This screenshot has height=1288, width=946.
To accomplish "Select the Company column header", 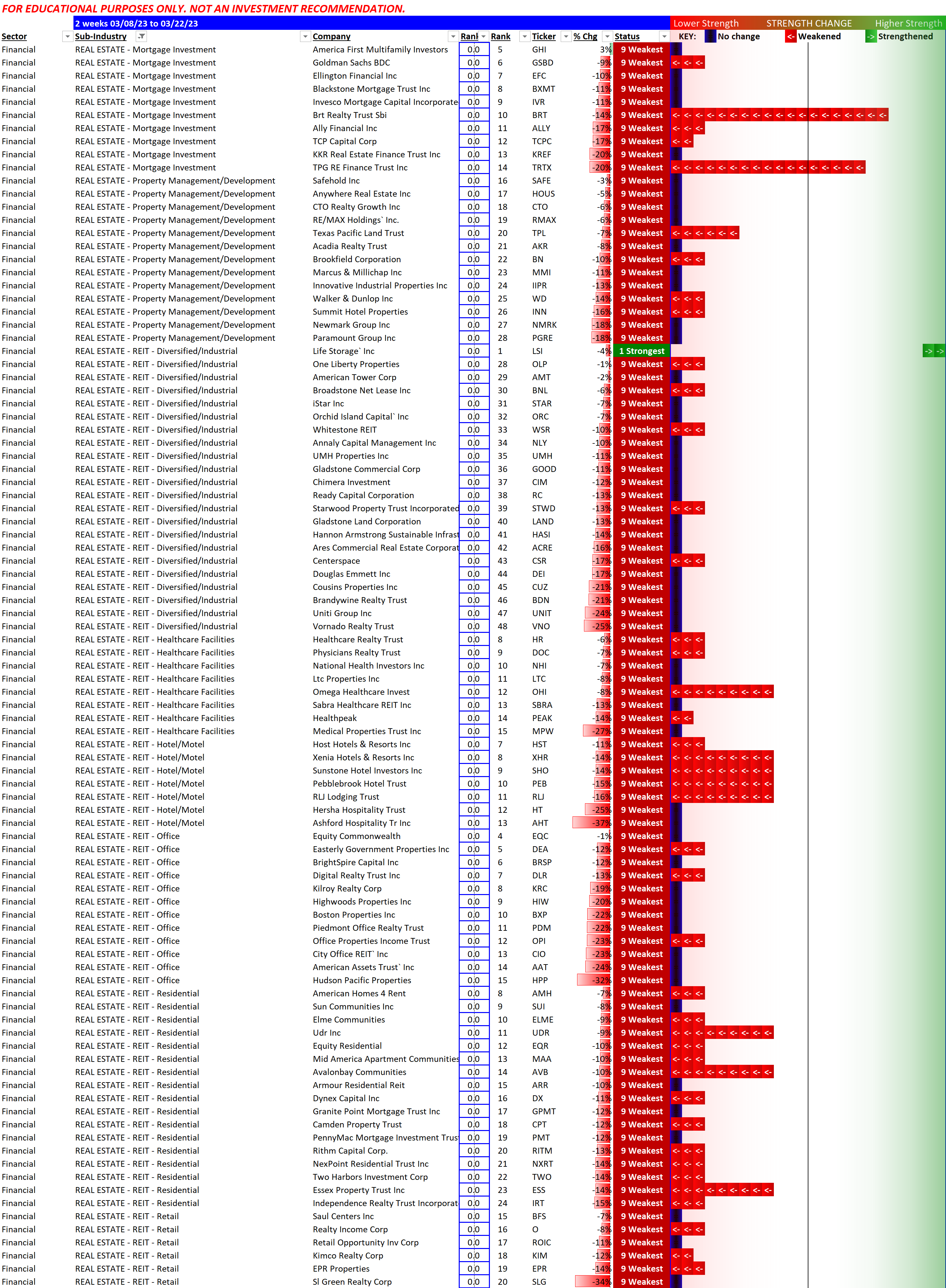I will click(x=332, y=37).
